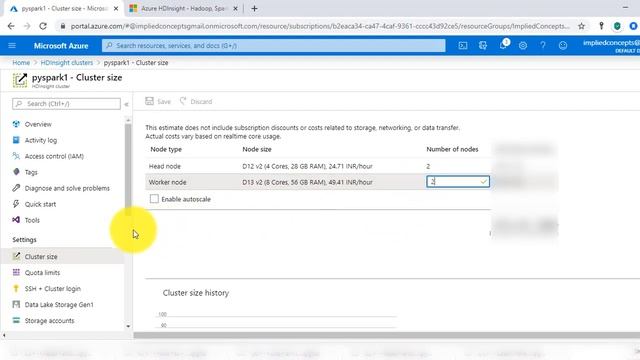Go to HDInsight clusters breadcrumb link
The image size is (640, 360).
coord(67,62)
